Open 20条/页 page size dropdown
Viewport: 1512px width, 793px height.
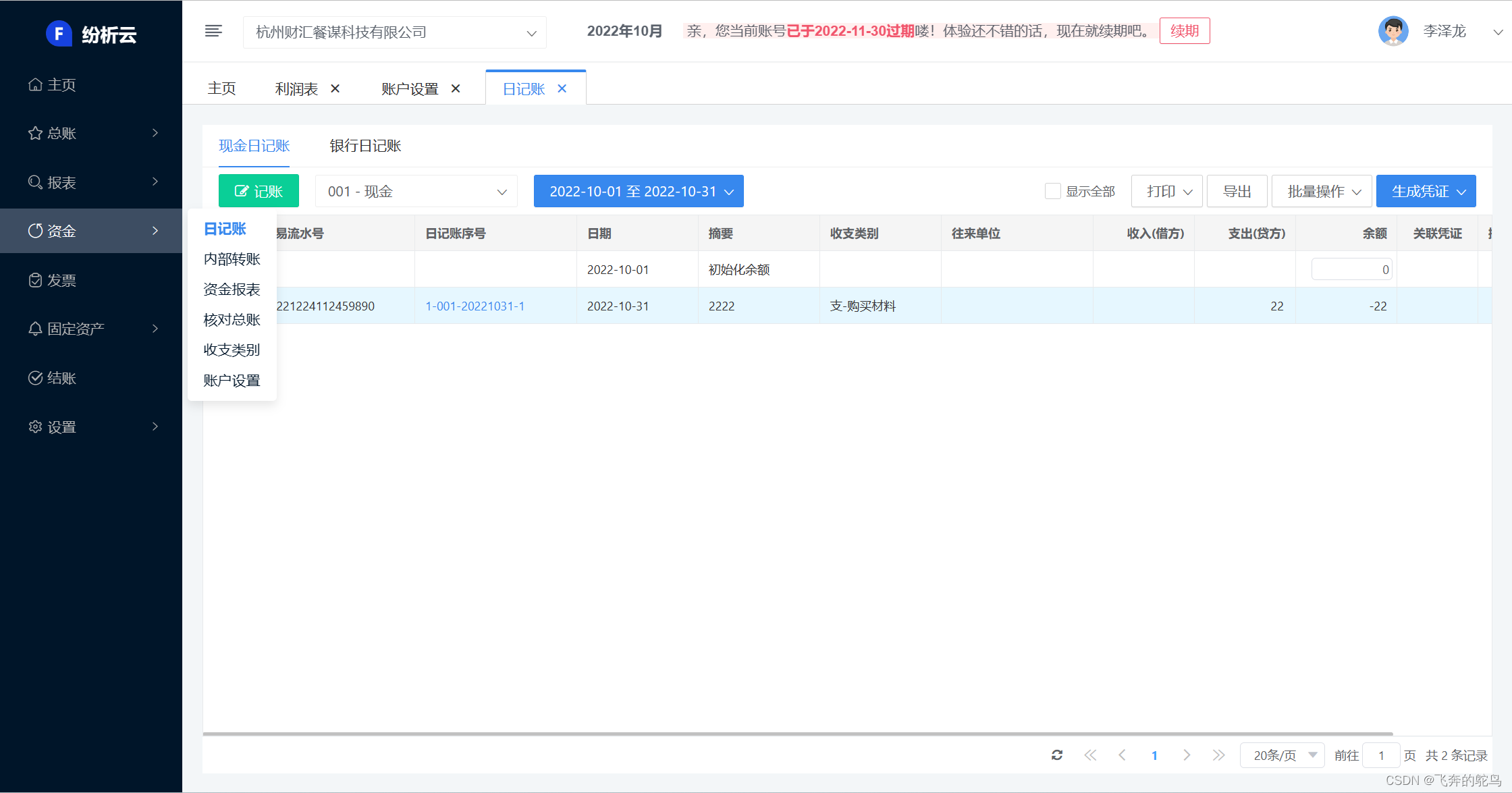[1282, 755]
